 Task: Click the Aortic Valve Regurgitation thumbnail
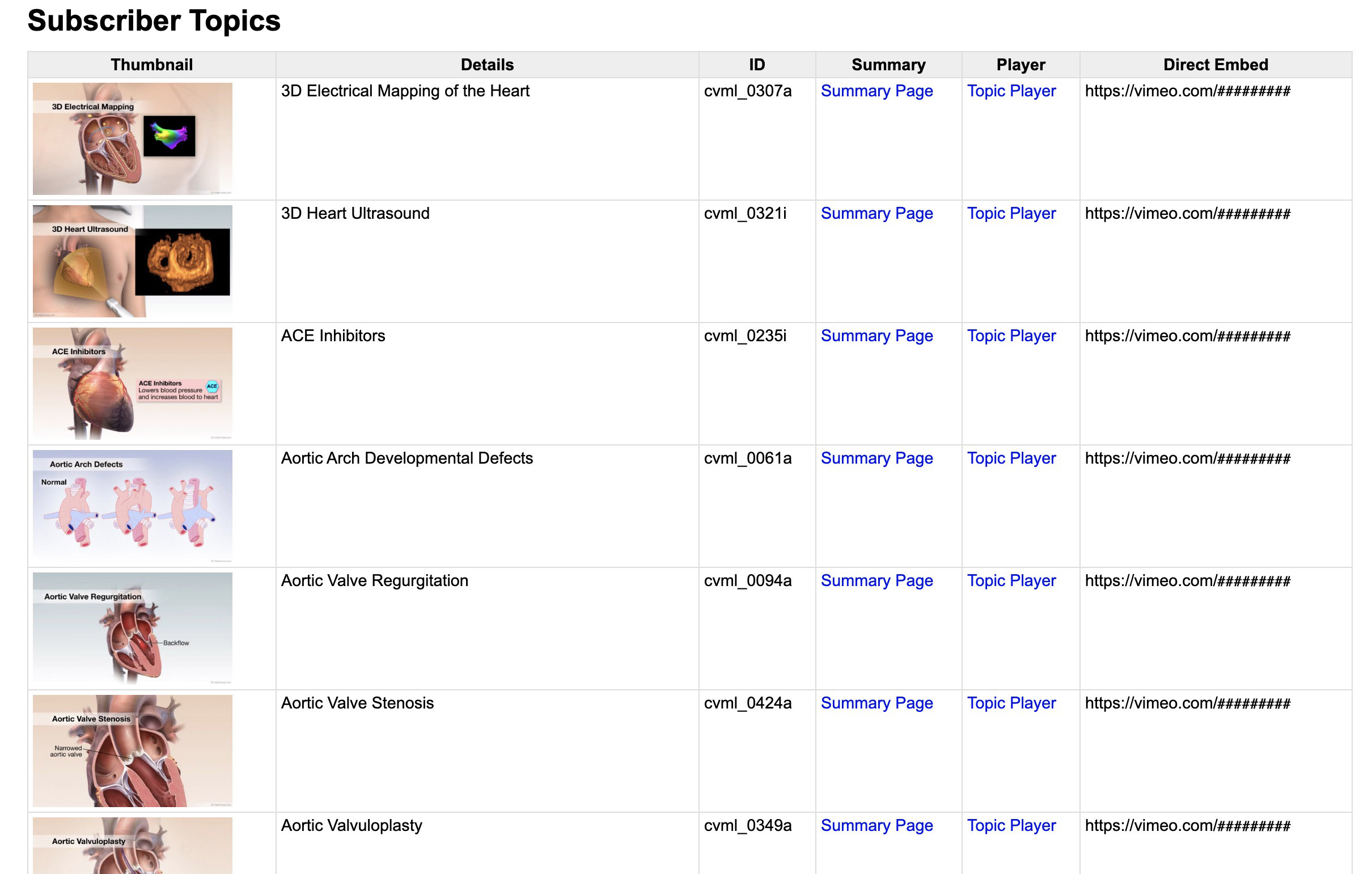132,629
